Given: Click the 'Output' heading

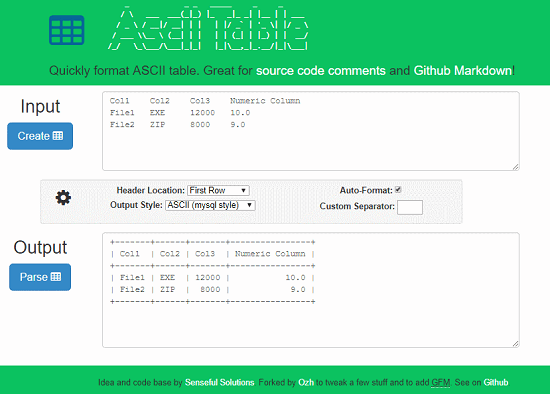Looking at the screenshot, I should point(40,247).
